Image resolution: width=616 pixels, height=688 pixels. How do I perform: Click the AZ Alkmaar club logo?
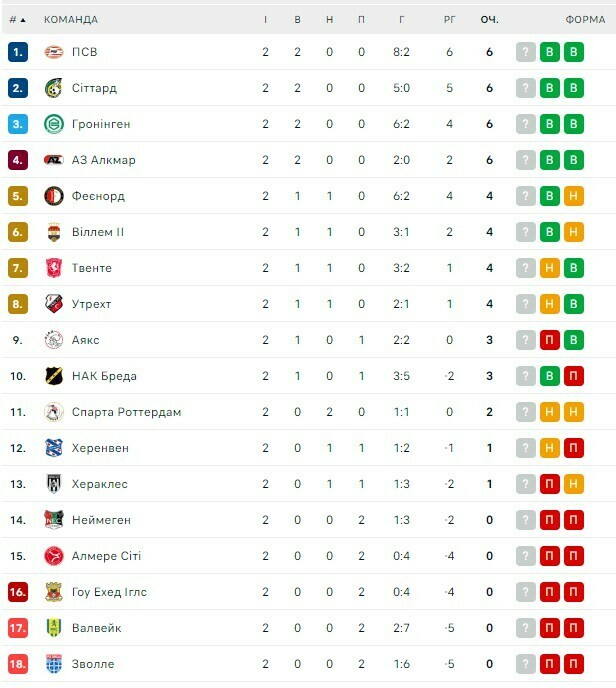pyautogui.click(x=54, y=160)
